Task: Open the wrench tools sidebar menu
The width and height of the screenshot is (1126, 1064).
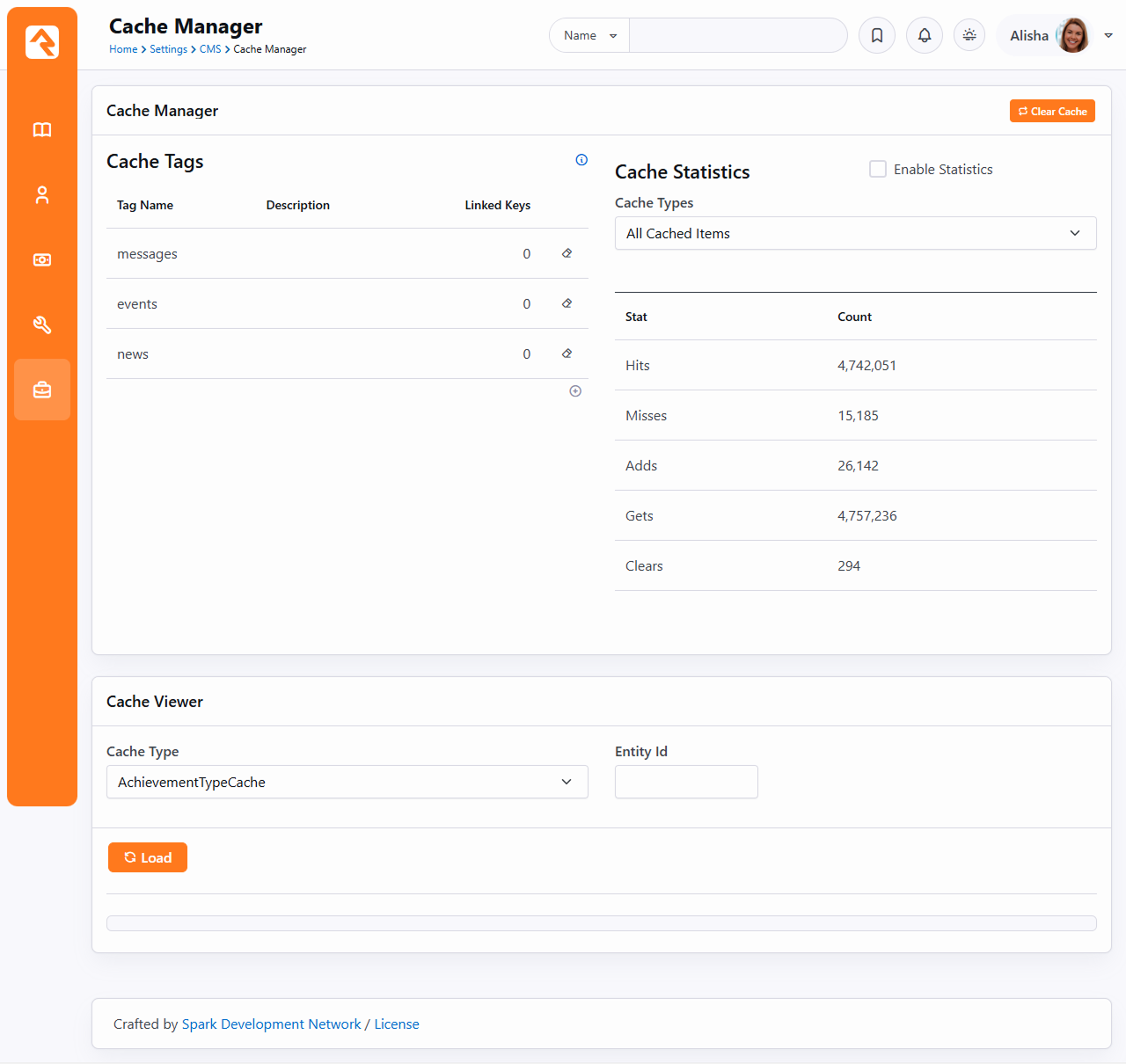Action: pyautogui.click(x=42, y=325)
